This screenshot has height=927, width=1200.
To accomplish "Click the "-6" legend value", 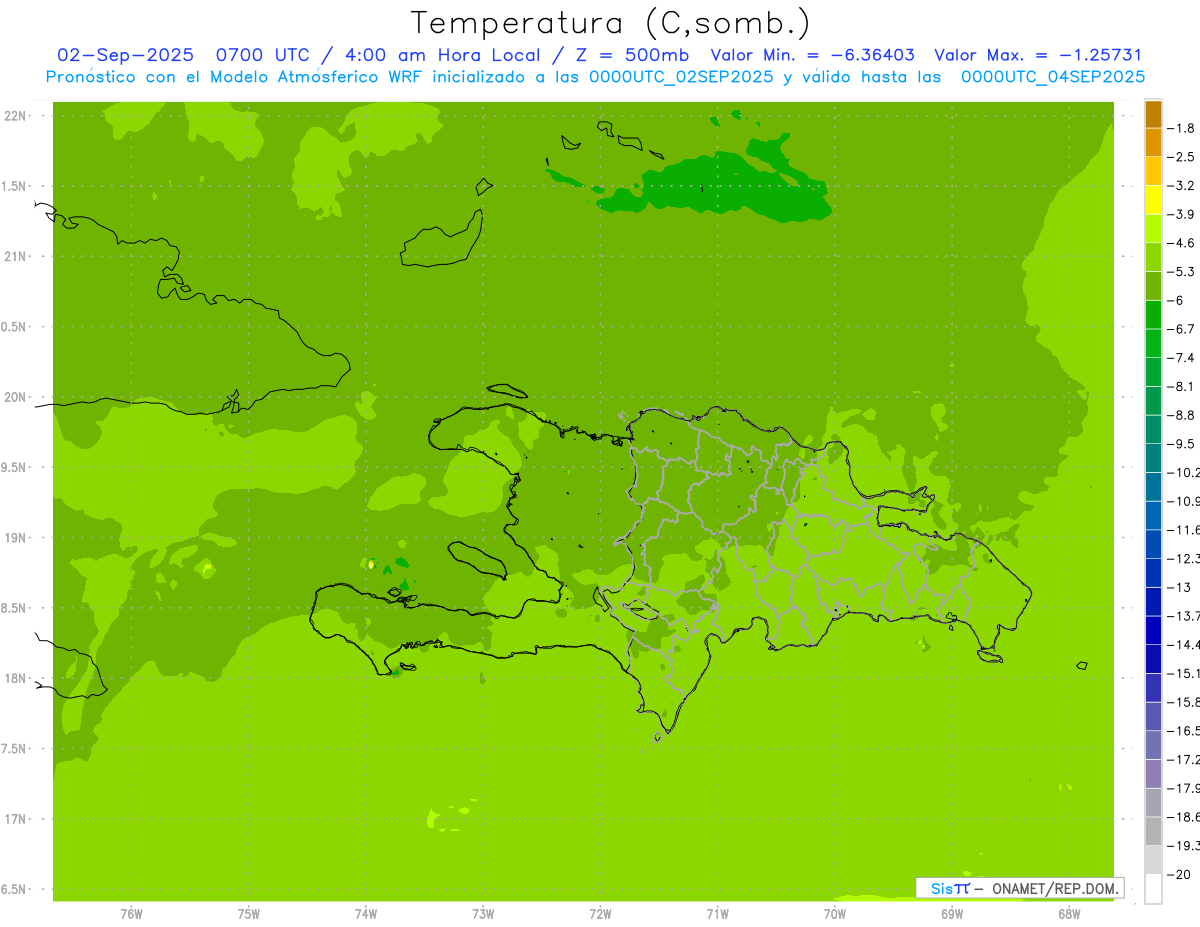I will [1176, 300].
